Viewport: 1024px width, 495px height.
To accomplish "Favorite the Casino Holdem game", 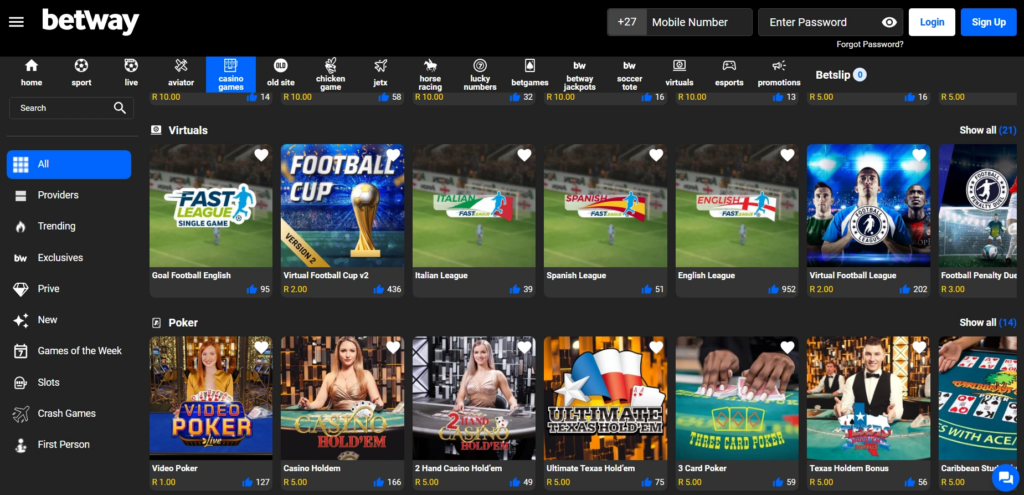I will pyautogui.click(x=392, y=348).
